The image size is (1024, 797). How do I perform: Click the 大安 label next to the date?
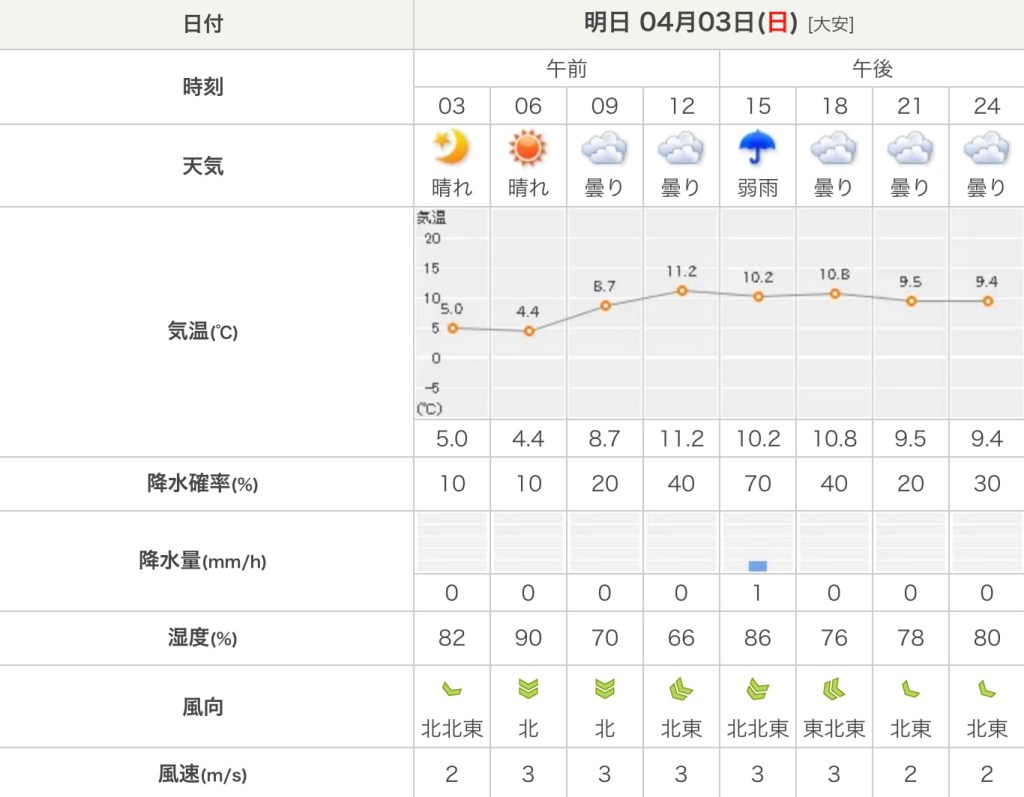pyautogui.click(x=831, y=24)
